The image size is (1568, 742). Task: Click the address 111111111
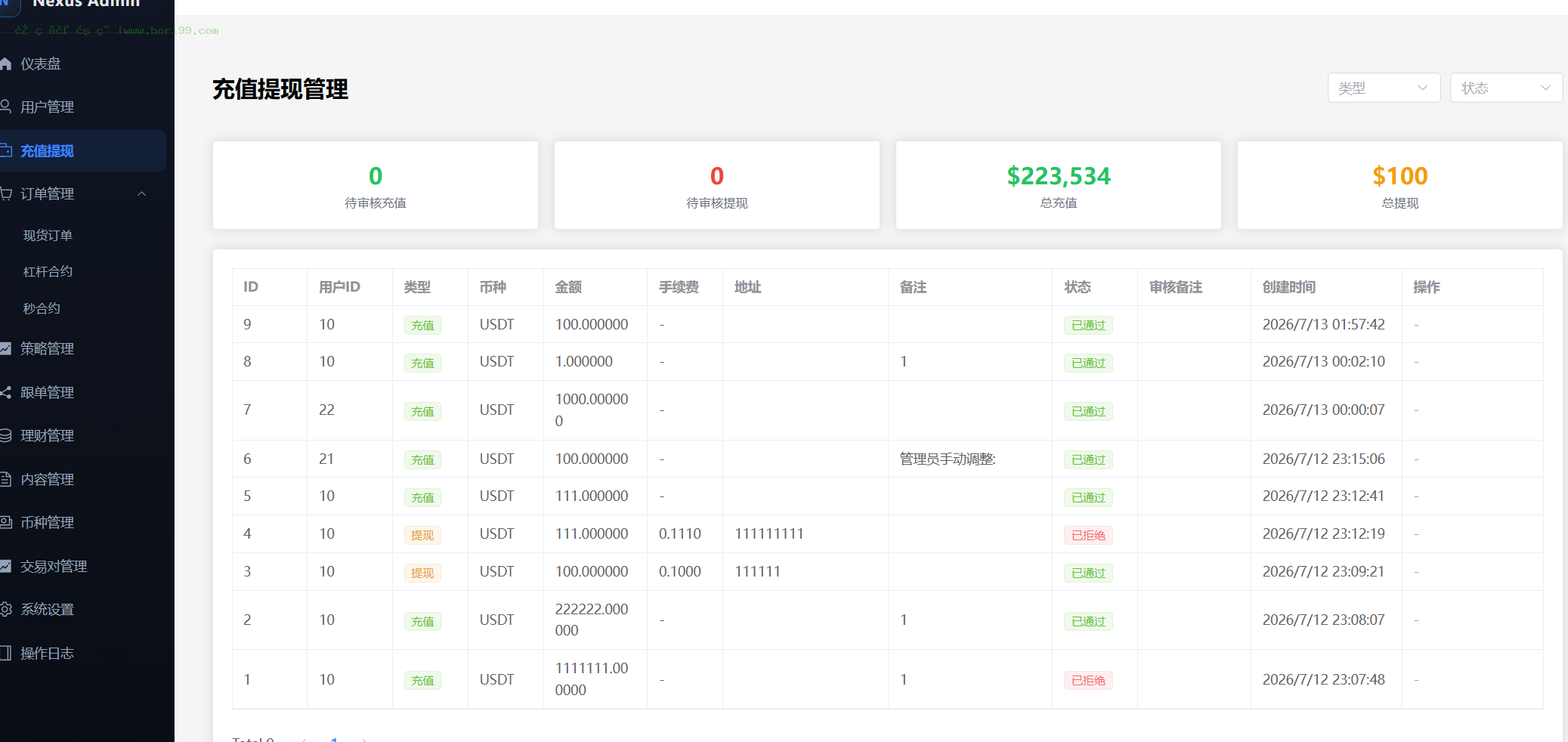[769, 534]
